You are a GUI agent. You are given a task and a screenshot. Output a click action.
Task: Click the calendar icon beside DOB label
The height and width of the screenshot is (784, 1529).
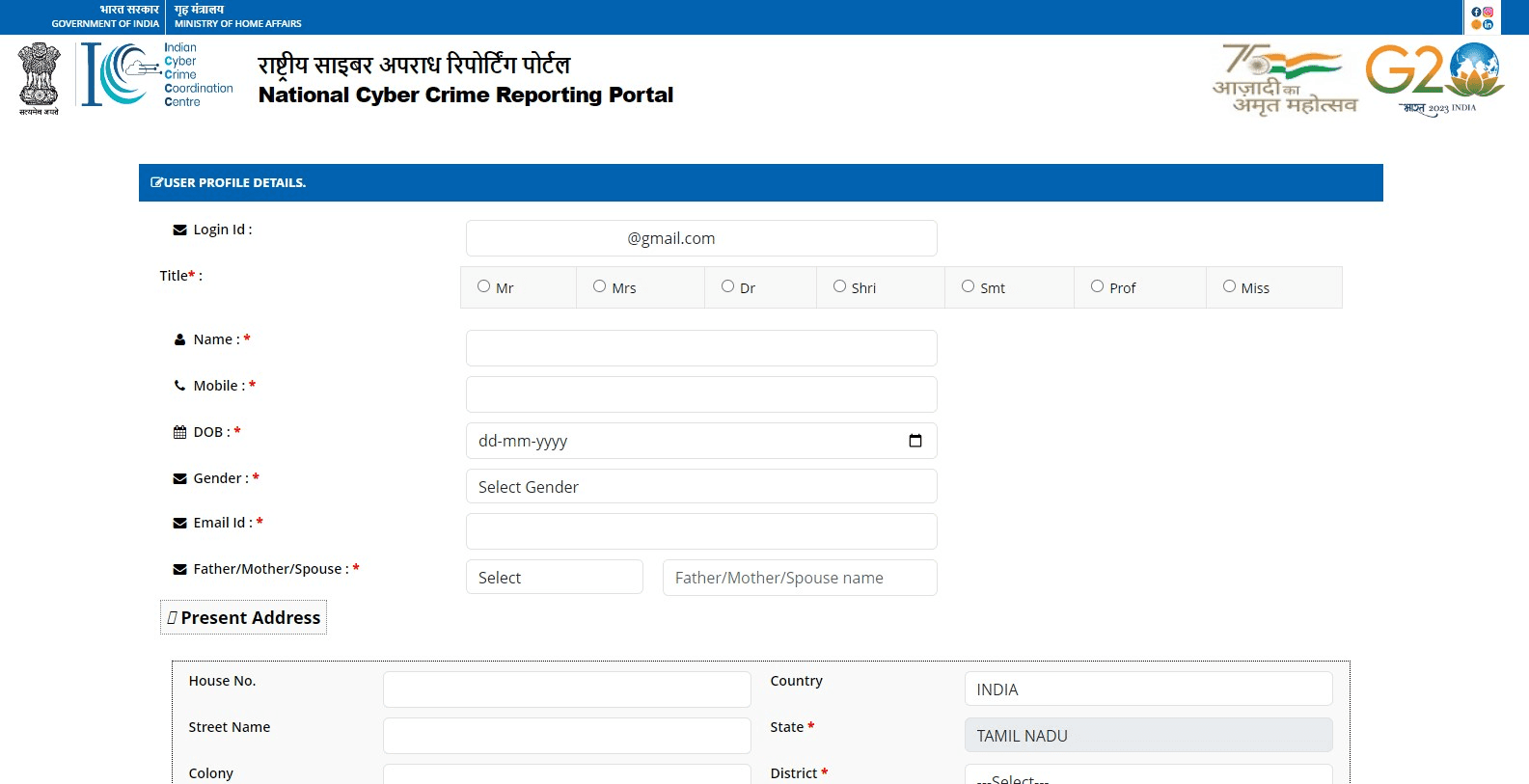click(x=179, y=432)
